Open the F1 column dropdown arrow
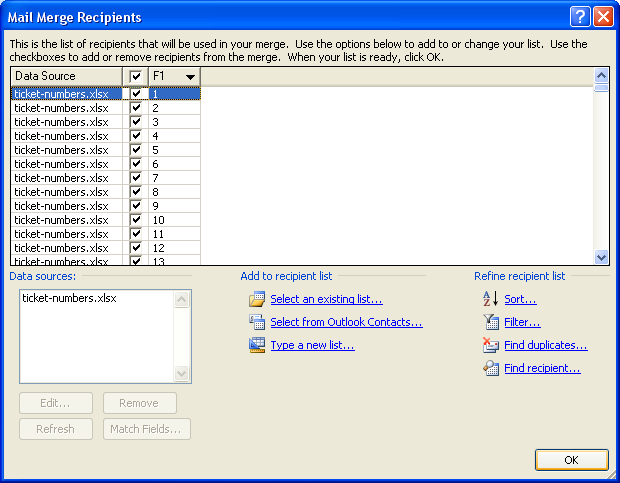The height and width of the screenshot is (483, 620). point(190,77)
